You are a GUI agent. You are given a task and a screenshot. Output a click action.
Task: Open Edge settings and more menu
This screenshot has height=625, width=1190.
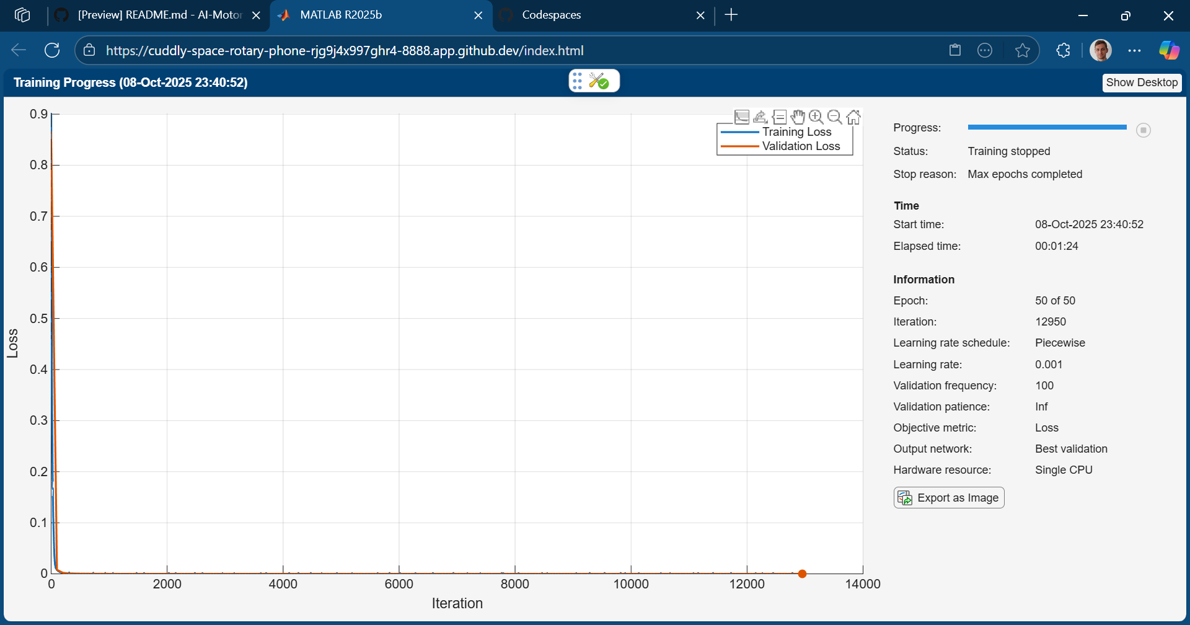(x=1134, y=50)
